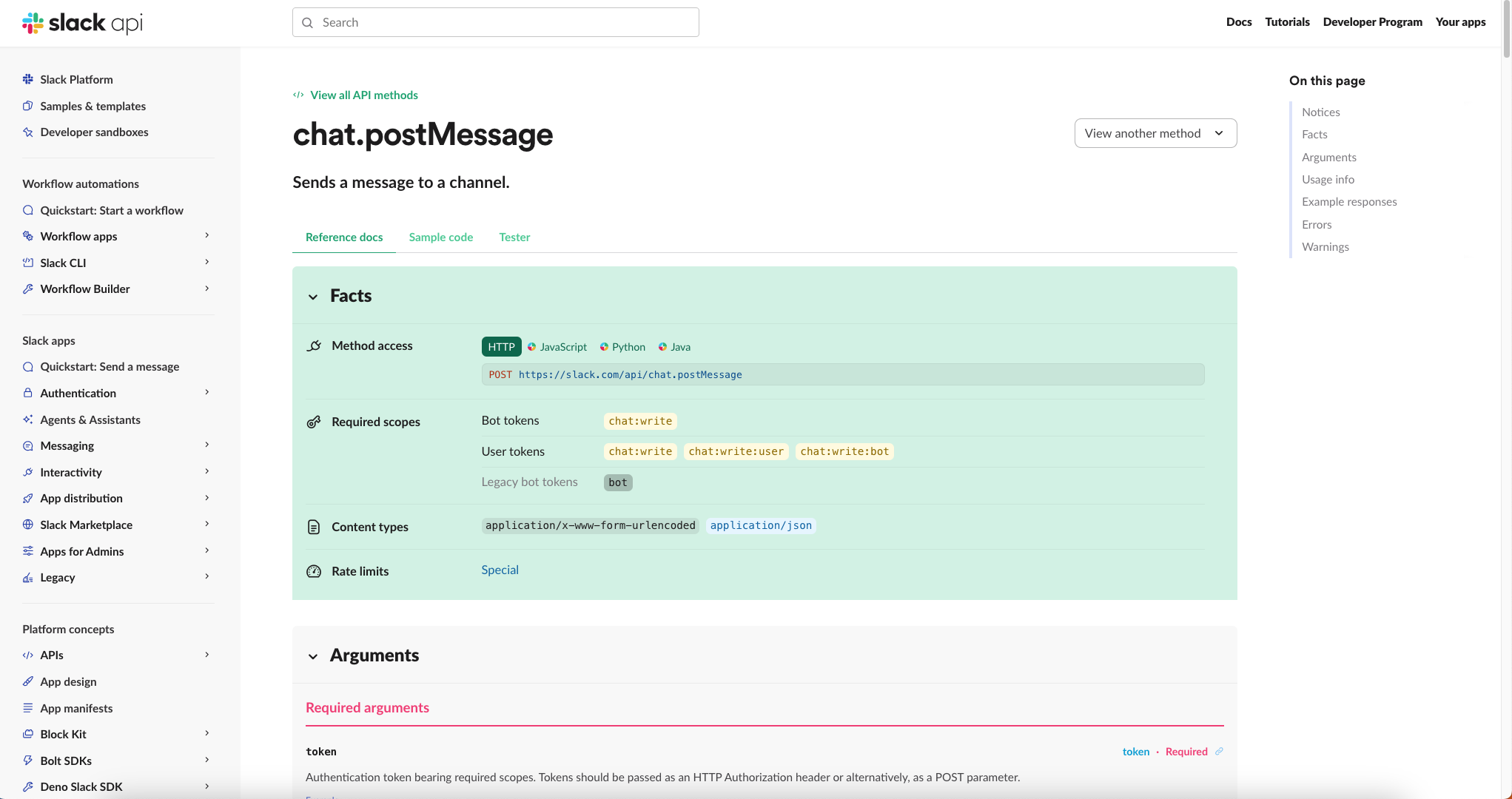Open Your apps link

tap(1460, 22)
